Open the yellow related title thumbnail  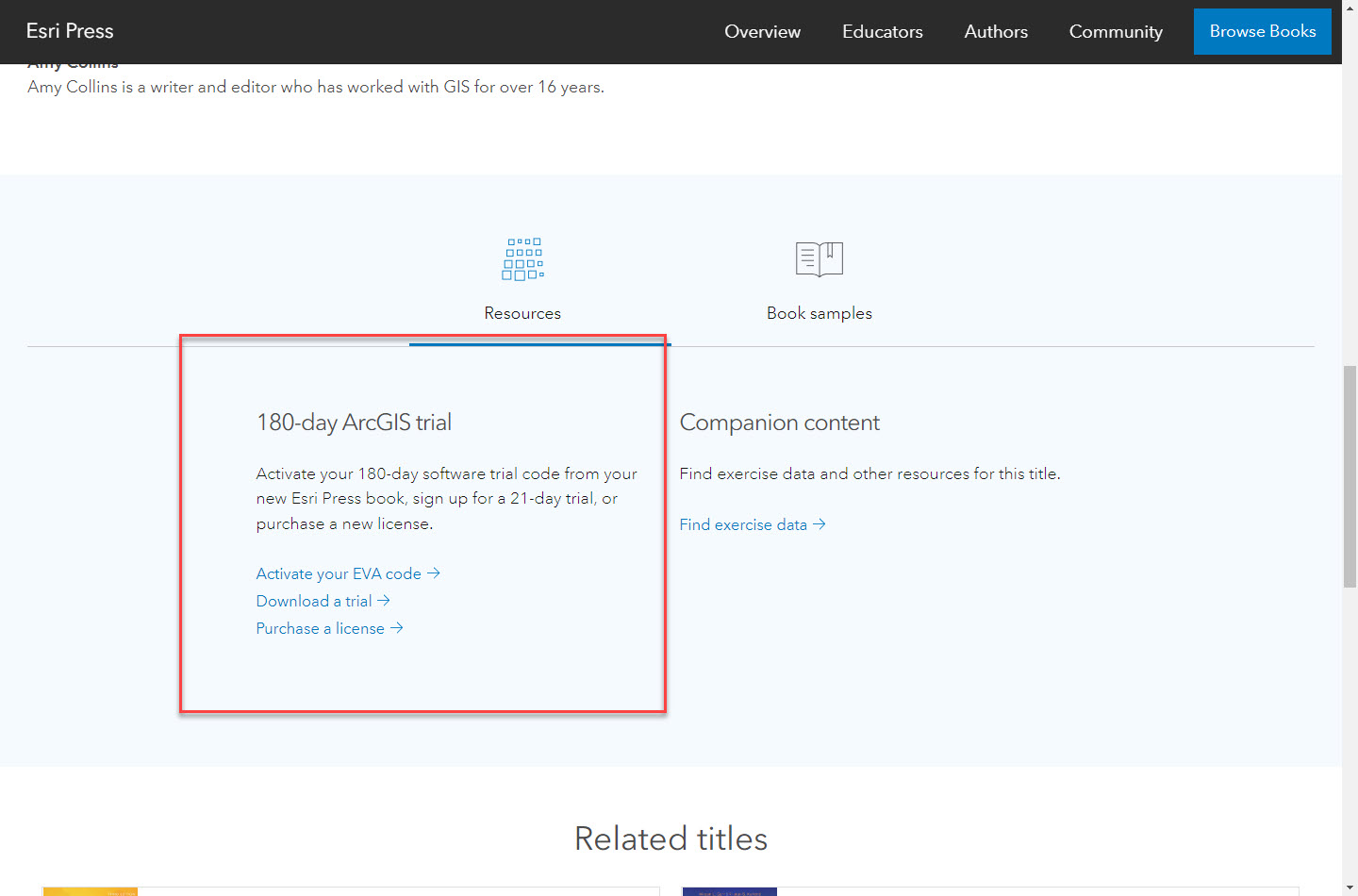(91, 891)
